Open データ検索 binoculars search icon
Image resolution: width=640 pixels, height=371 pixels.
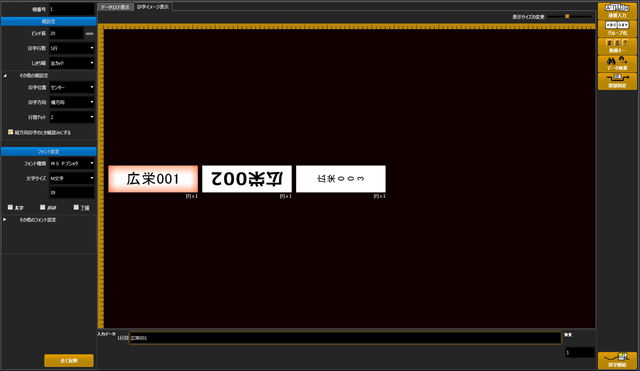coord(617,64)
